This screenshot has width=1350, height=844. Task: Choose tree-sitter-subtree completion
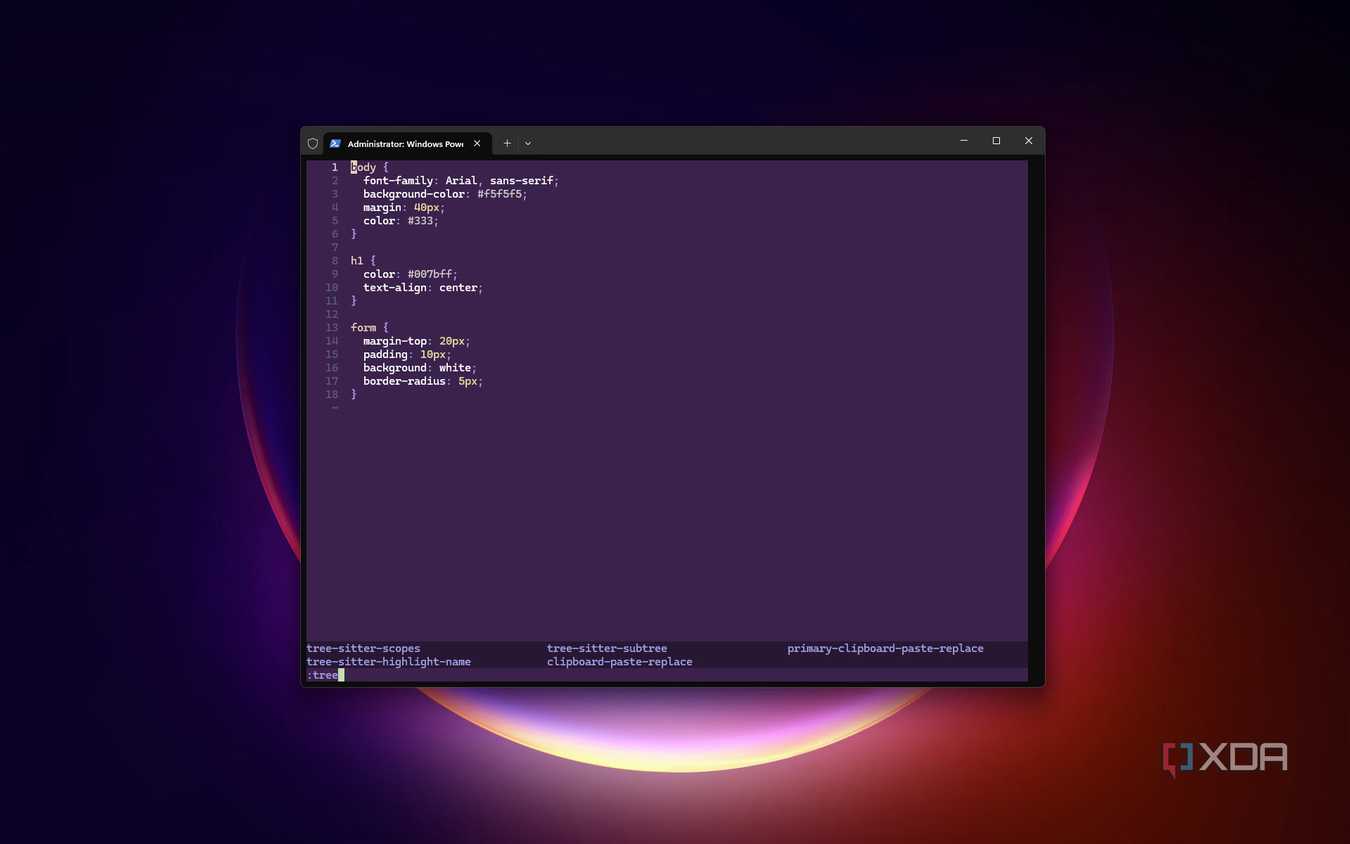coord(607,648)
